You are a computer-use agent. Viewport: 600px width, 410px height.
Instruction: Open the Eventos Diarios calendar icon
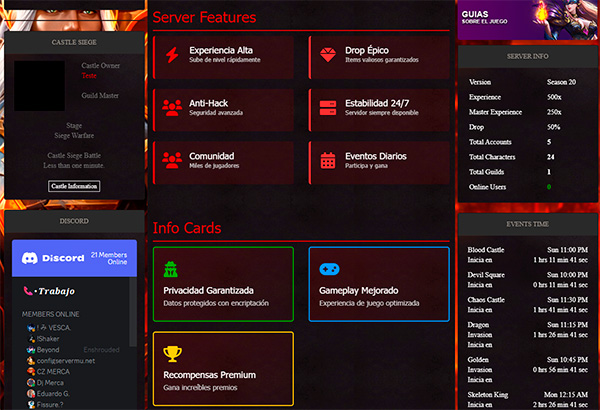[328, 159]
